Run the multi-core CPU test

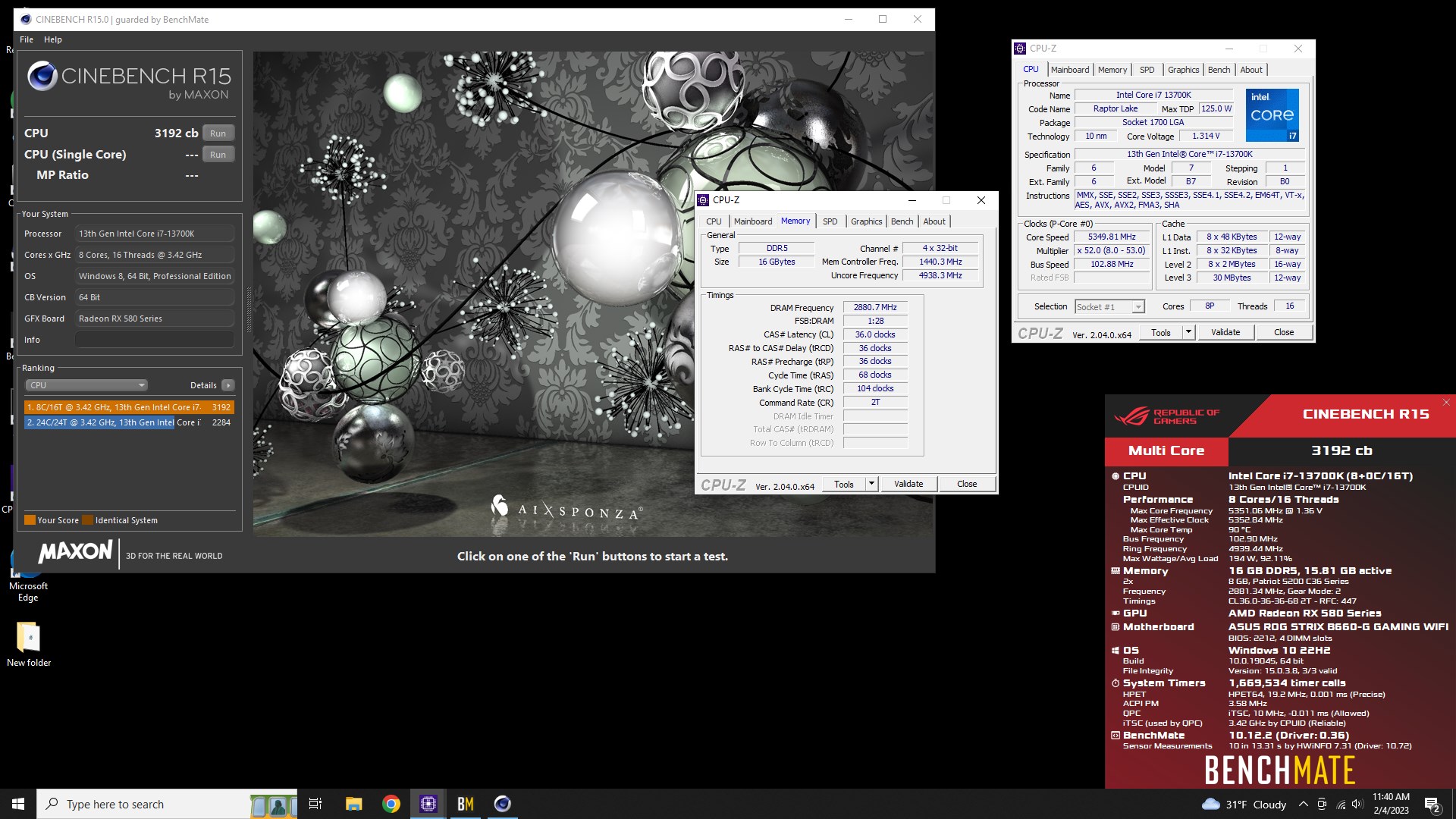(x=218, y=133)
